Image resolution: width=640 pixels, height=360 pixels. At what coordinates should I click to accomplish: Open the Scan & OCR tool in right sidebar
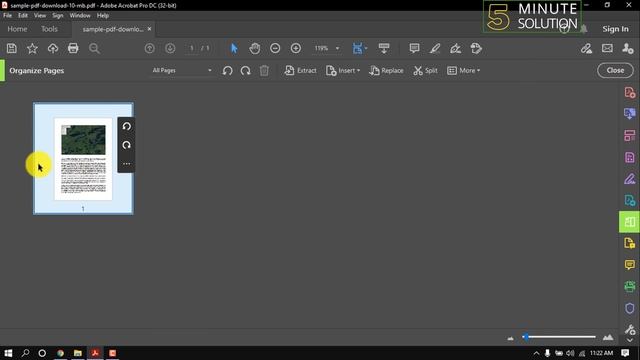(630, 287)
